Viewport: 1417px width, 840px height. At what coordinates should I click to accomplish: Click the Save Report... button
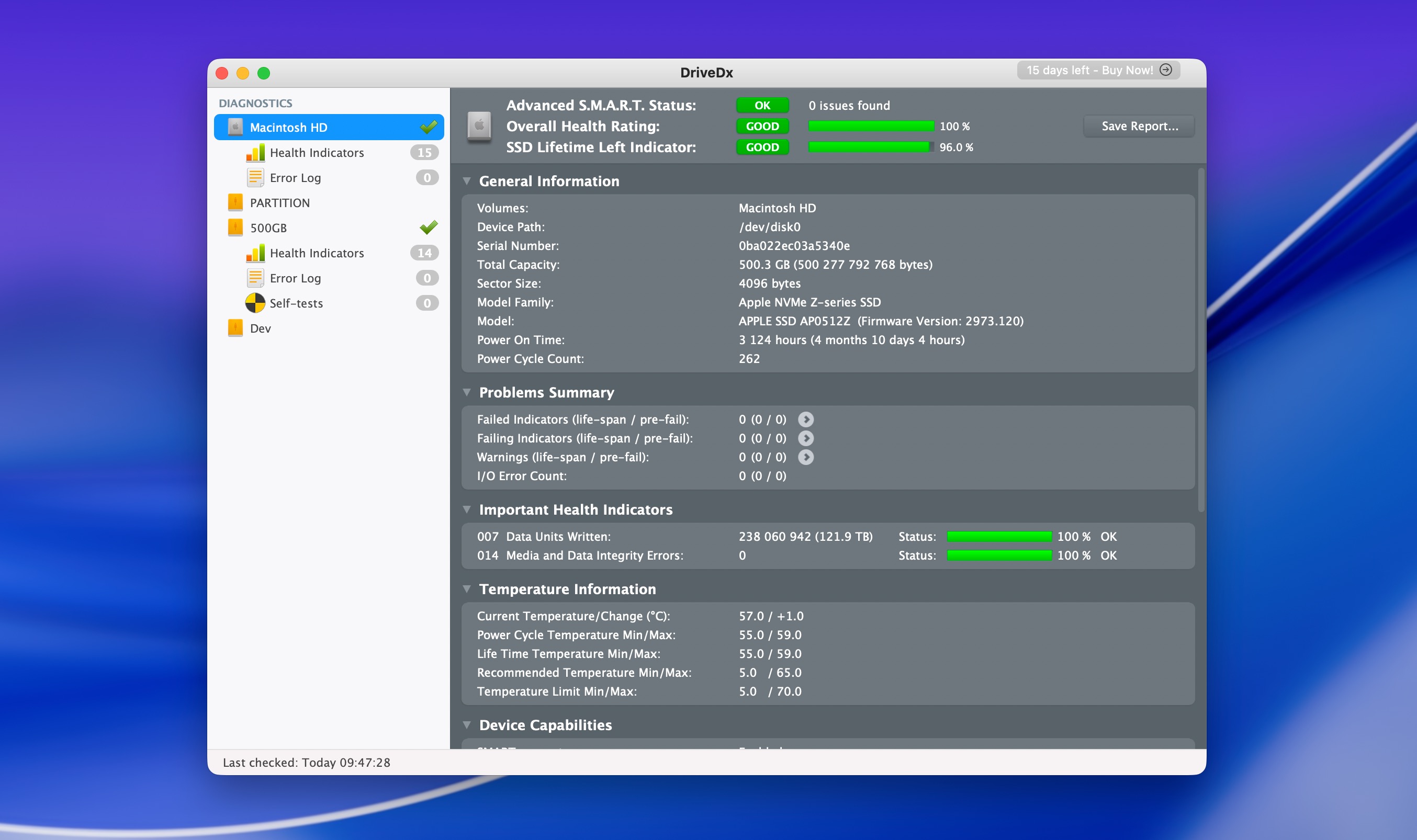point(1139,126)
